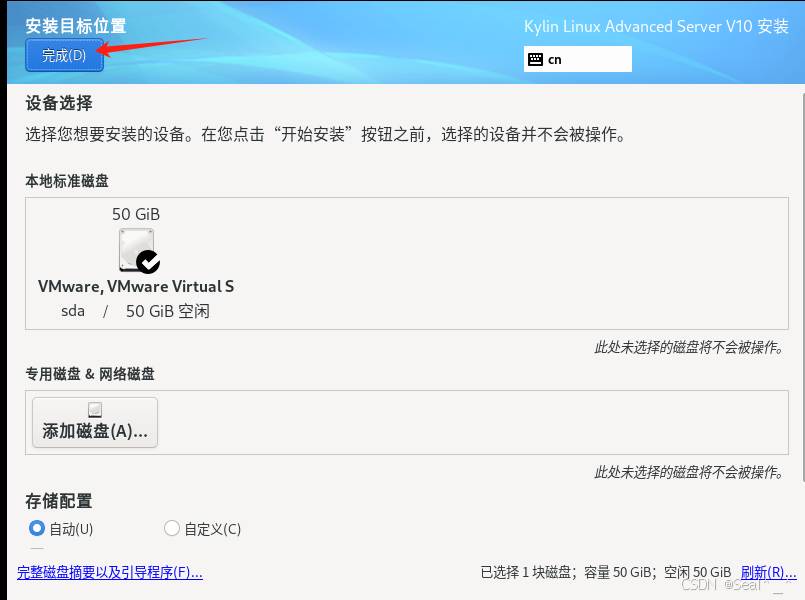This screenshot has height=600, width=805.
Task: Open the 完整磁盘摘要以及引导程序(F)... link
Action: coord(109,573)
